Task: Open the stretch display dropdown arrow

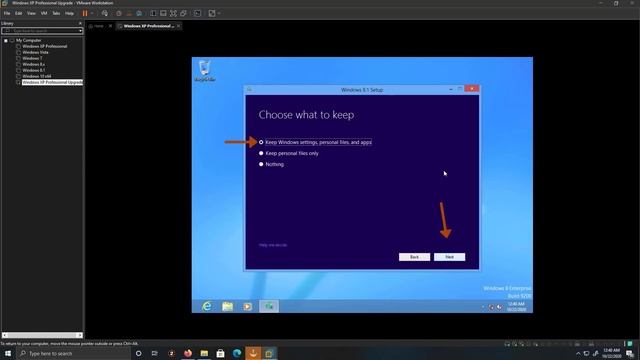Action: click(x=219, y=13)
